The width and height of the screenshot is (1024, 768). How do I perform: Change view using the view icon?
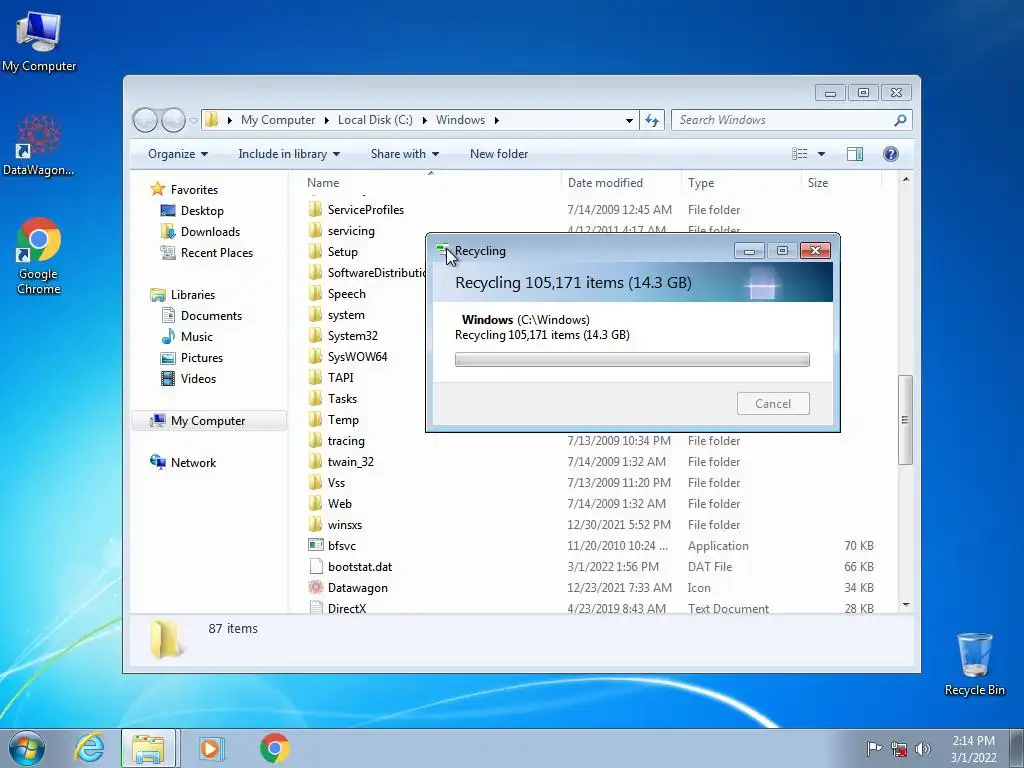point(799,153)
